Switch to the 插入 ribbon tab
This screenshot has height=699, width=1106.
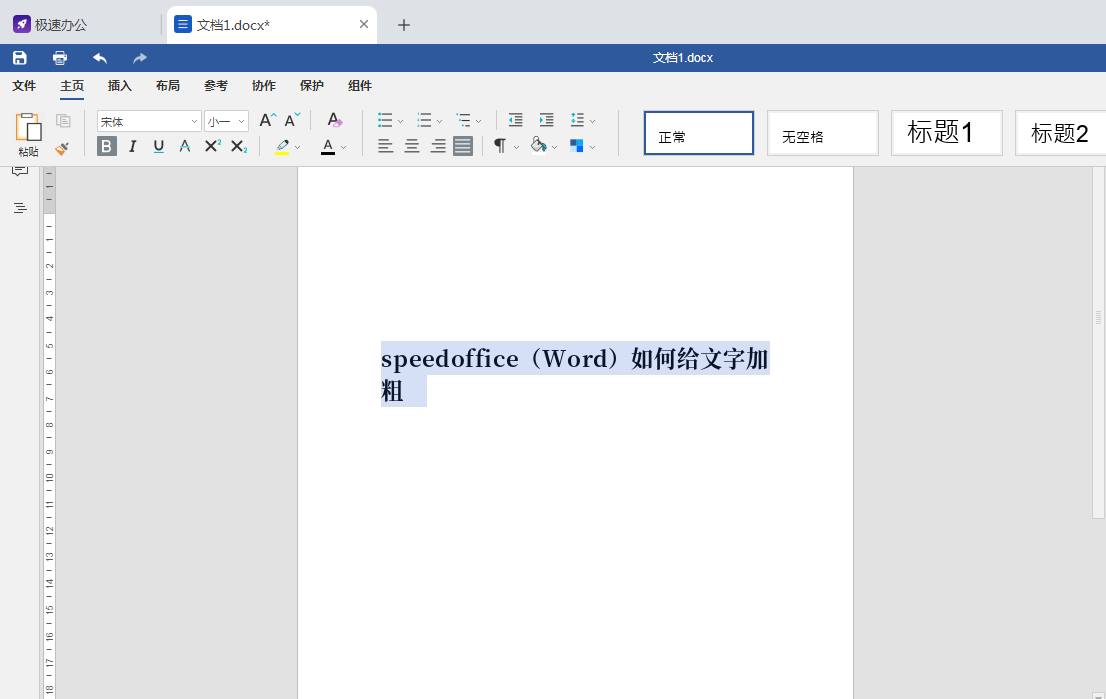coord(119,86)
